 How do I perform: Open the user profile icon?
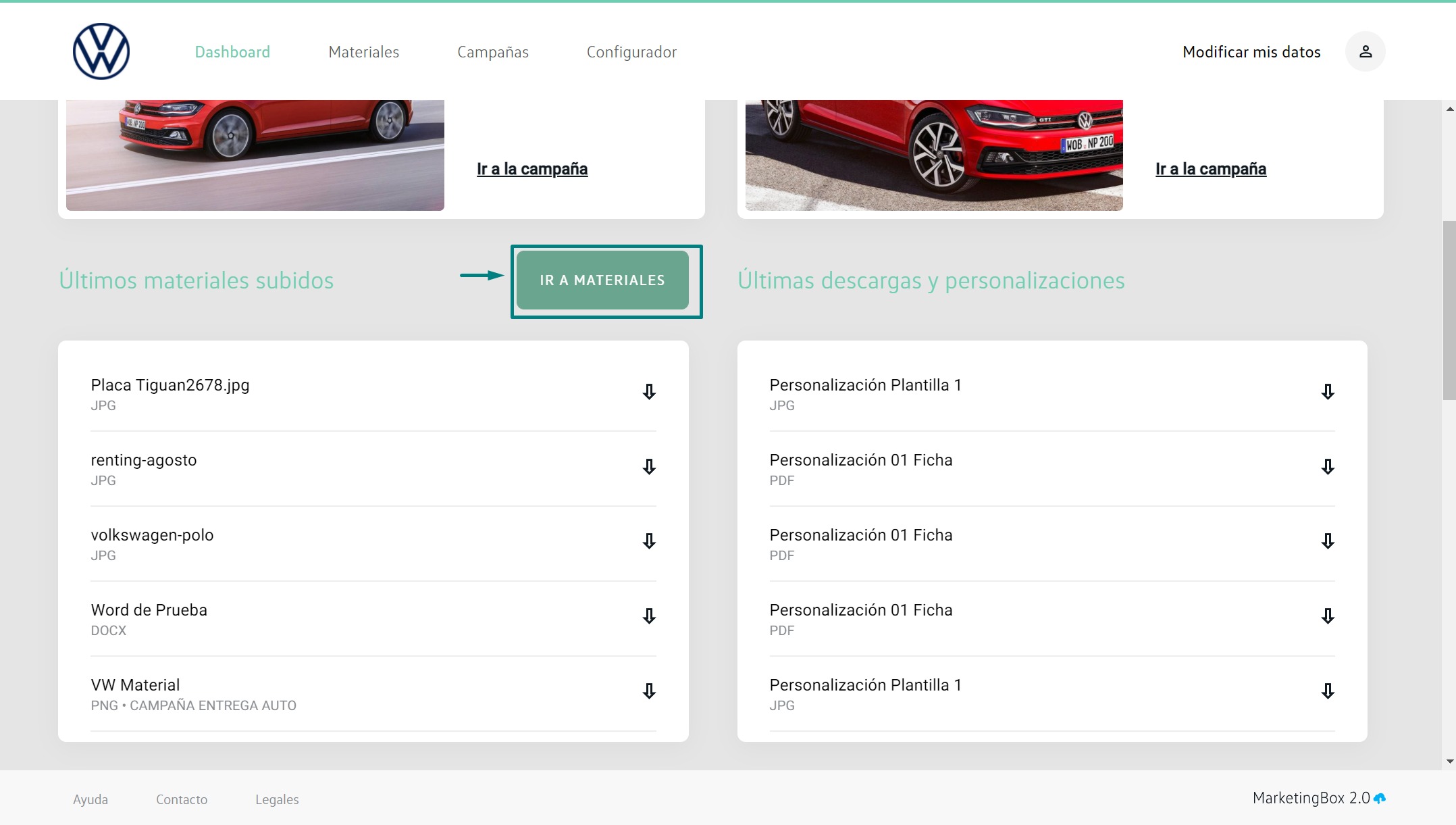[x=1365, y=51]
